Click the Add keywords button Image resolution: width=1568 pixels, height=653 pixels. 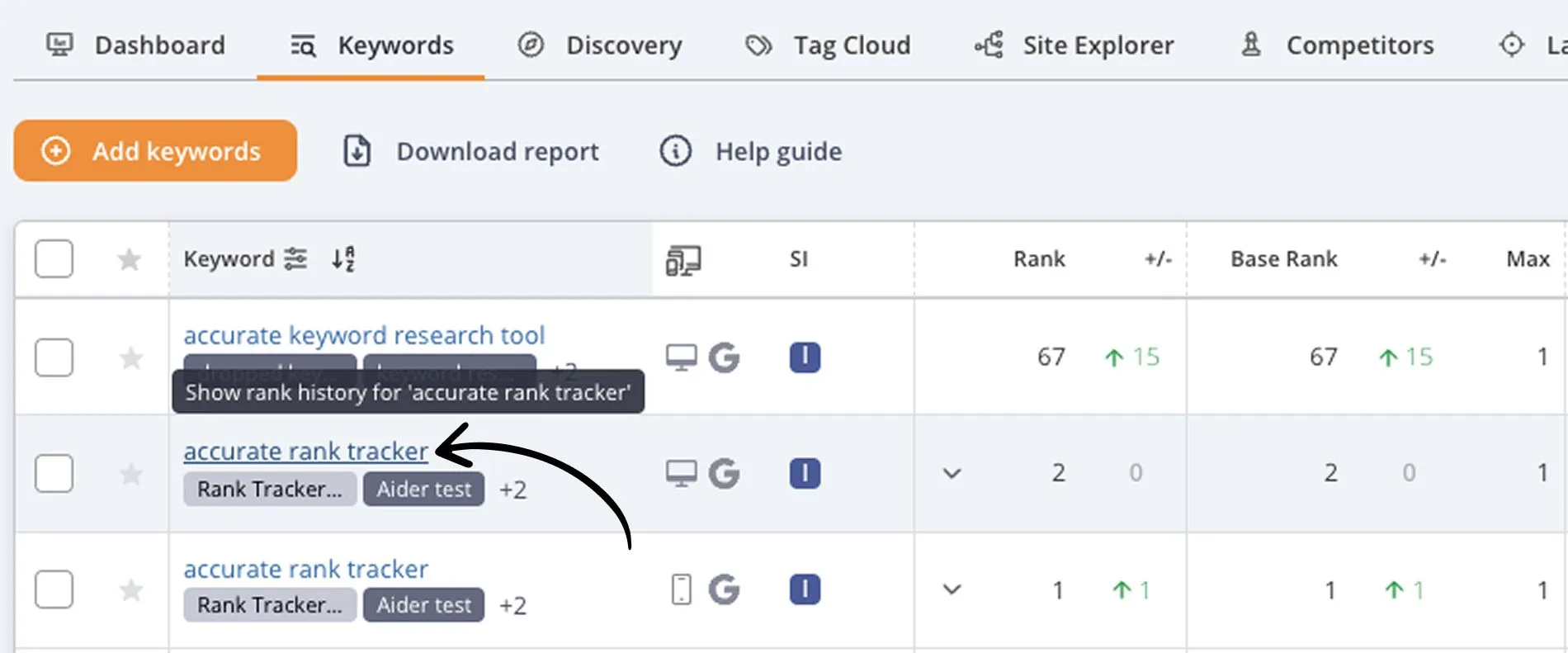[x=155, y=151]
